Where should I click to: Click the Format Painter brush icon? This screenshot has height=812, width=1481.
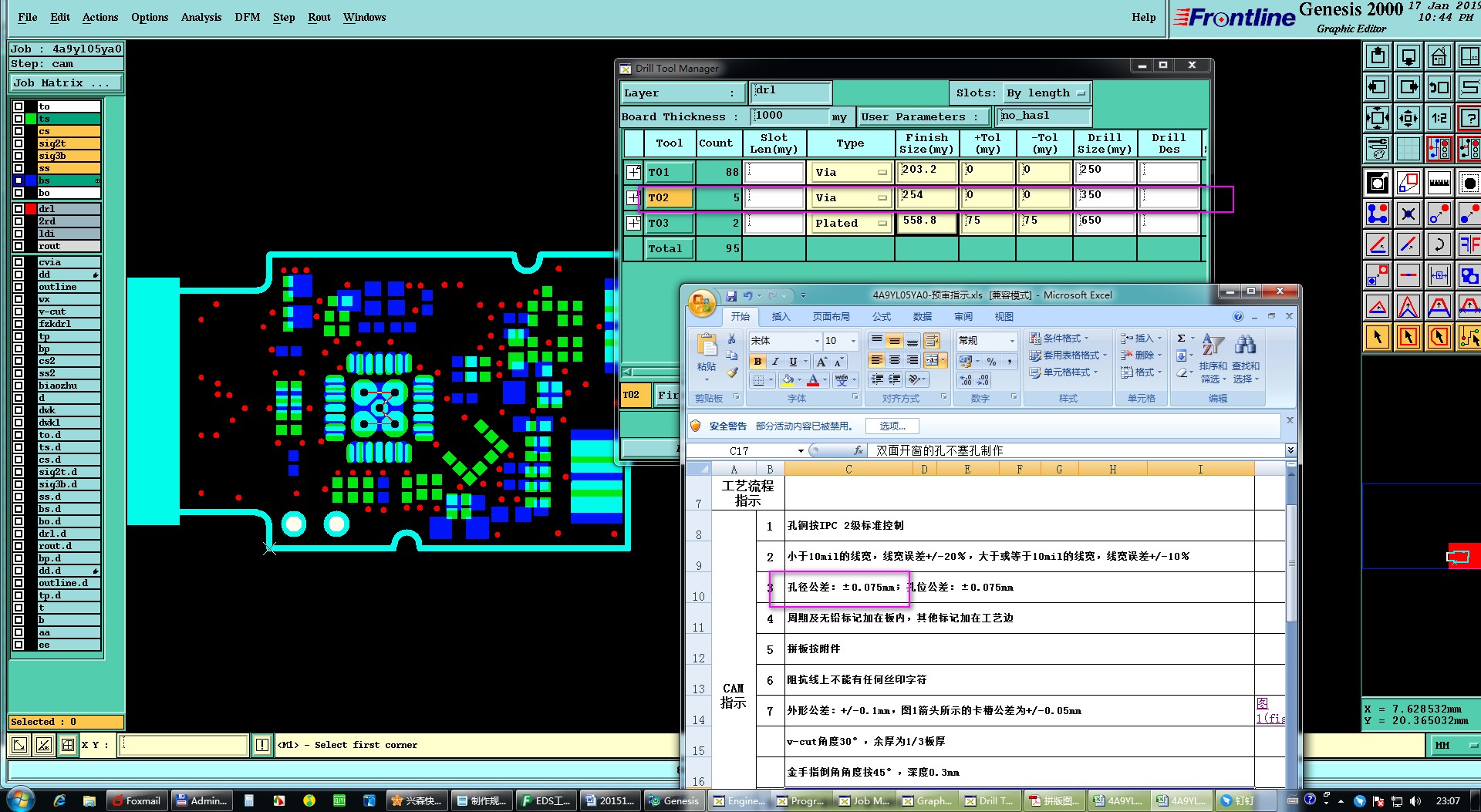[732, 372]
